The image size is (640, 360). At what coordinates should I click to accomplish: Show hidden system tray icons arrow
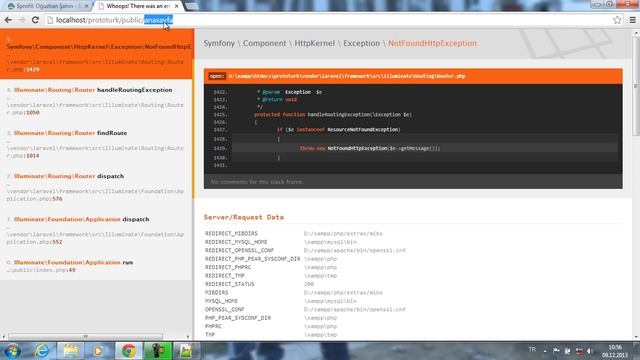[x=545, y=351]
